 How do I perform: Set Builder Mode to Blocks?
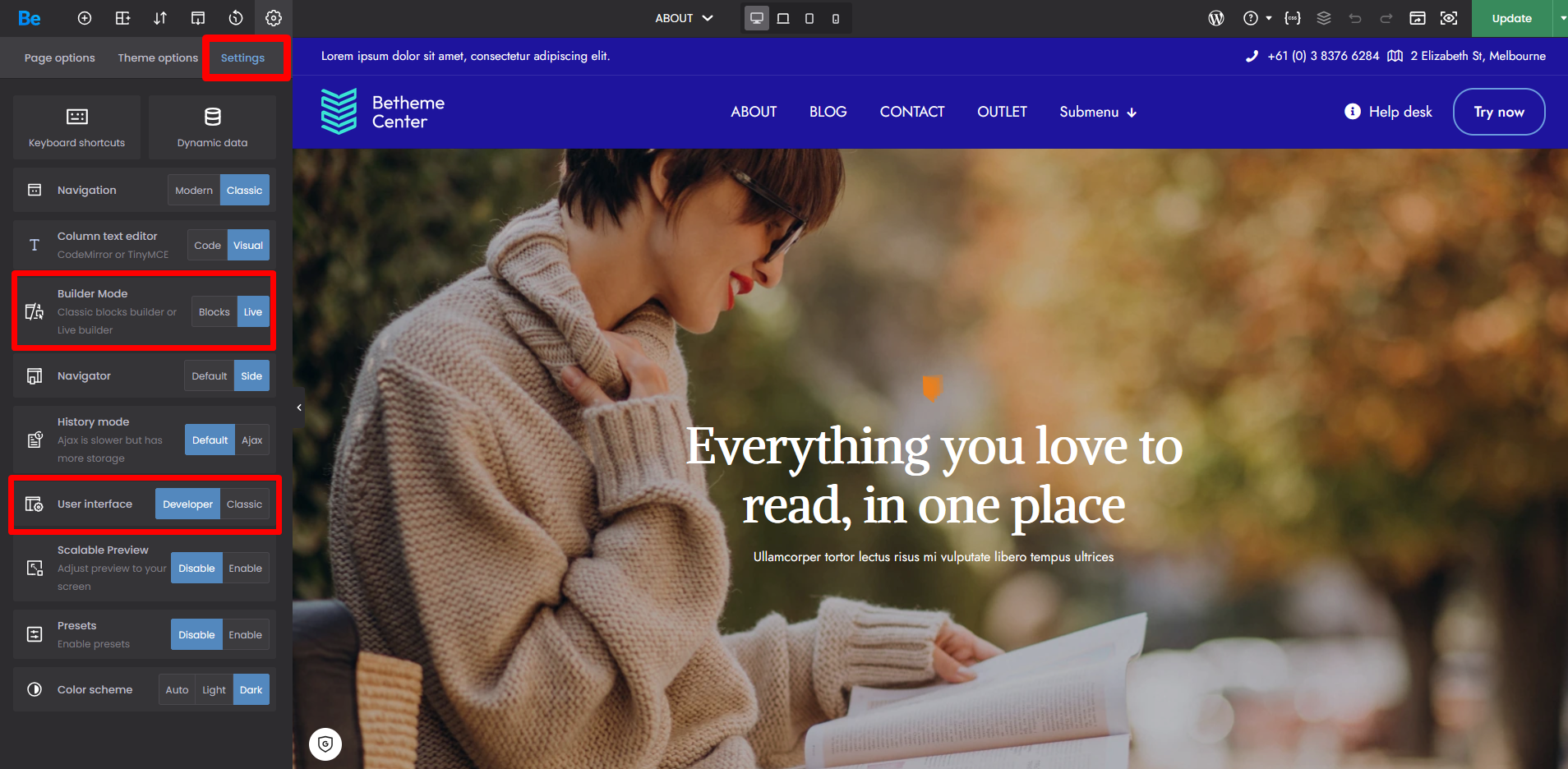click(214, 311)
